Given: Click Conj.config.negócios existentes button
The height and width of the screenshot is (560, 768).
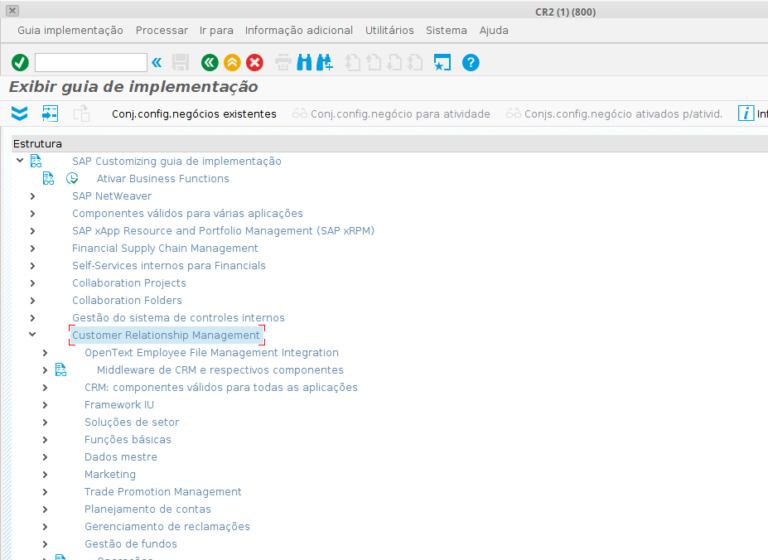Looking at the screenshot, I should point(193,114).
